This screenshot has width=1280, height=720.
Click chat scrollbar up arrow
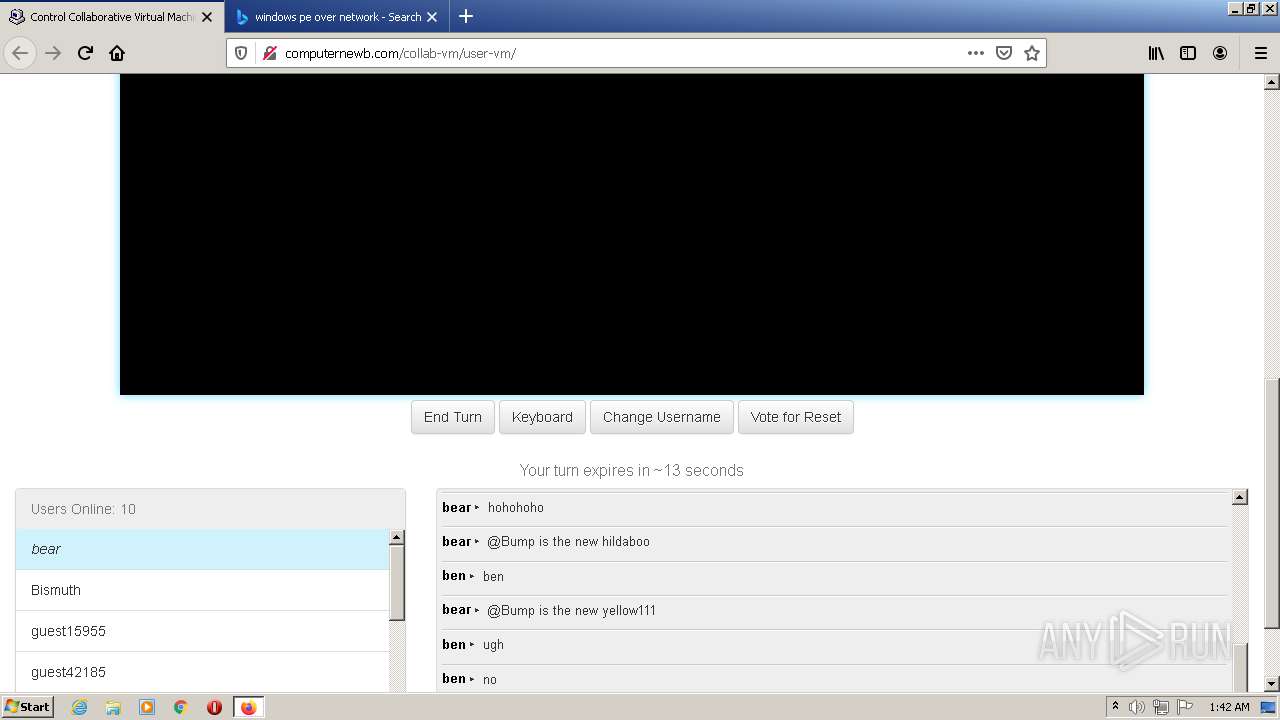click(x=1240, y=497)
